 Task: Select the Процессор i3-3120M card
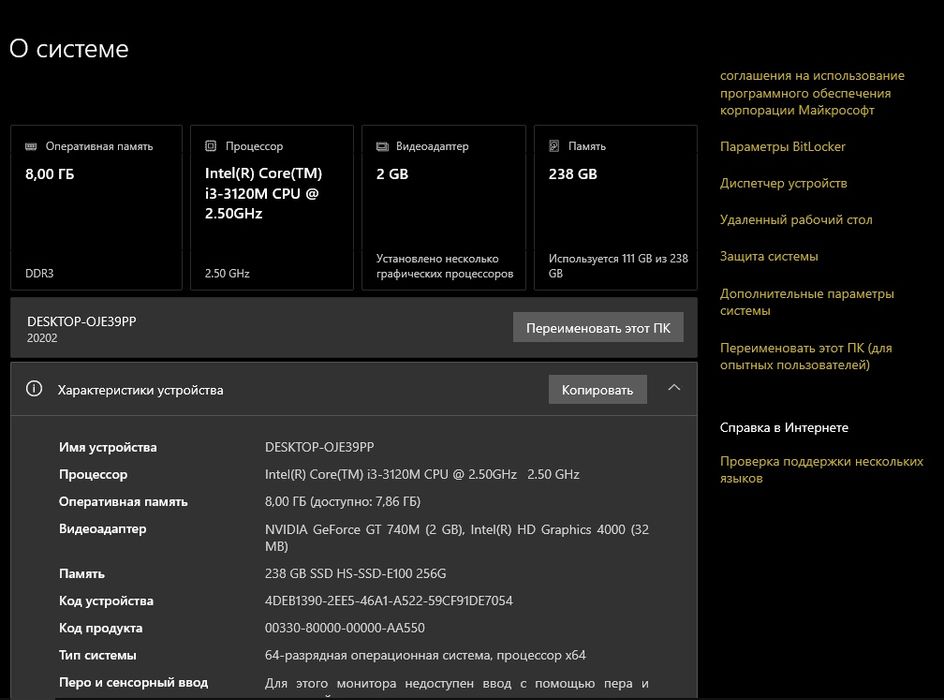coord(272,208)
